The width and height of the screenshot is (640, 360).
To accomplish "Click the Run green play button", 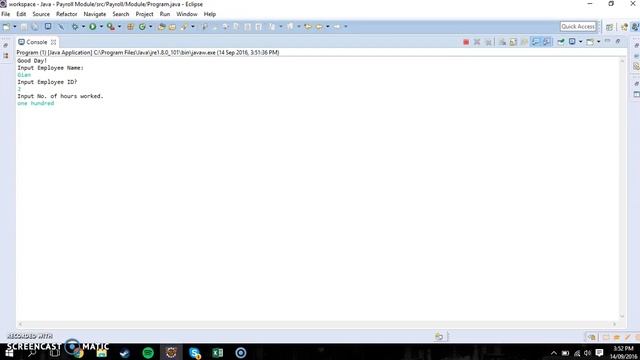I will click(93, 27).
